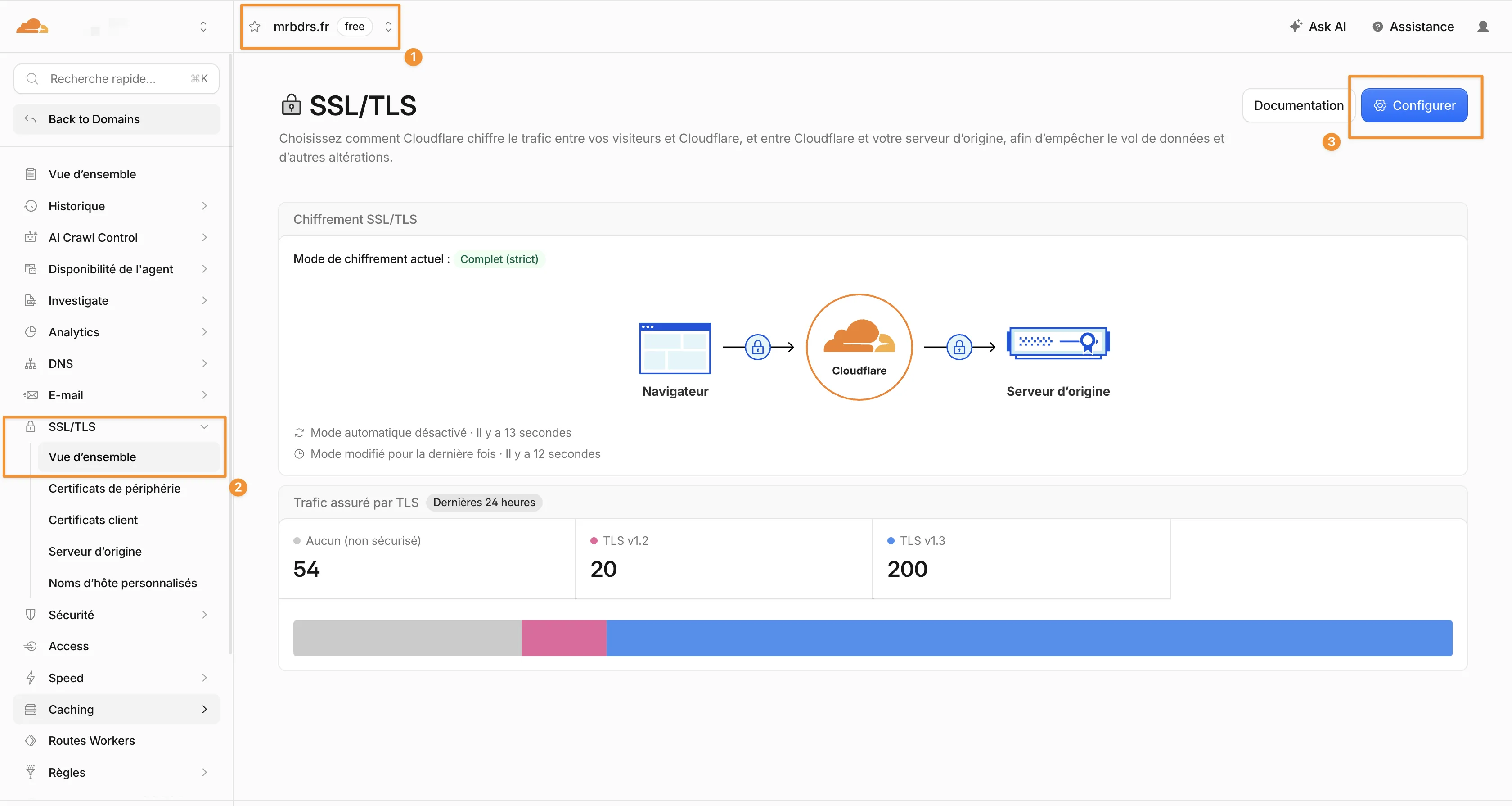Expand the Analytics chevron

204,332
